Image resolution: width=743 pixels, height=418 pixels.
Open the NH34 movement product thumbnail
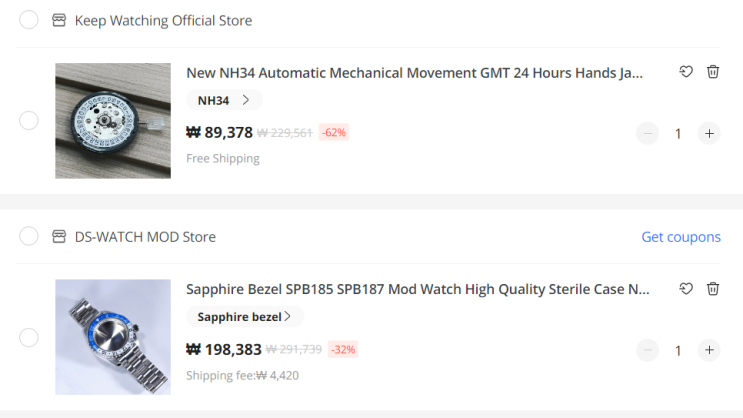pos(113,121)
